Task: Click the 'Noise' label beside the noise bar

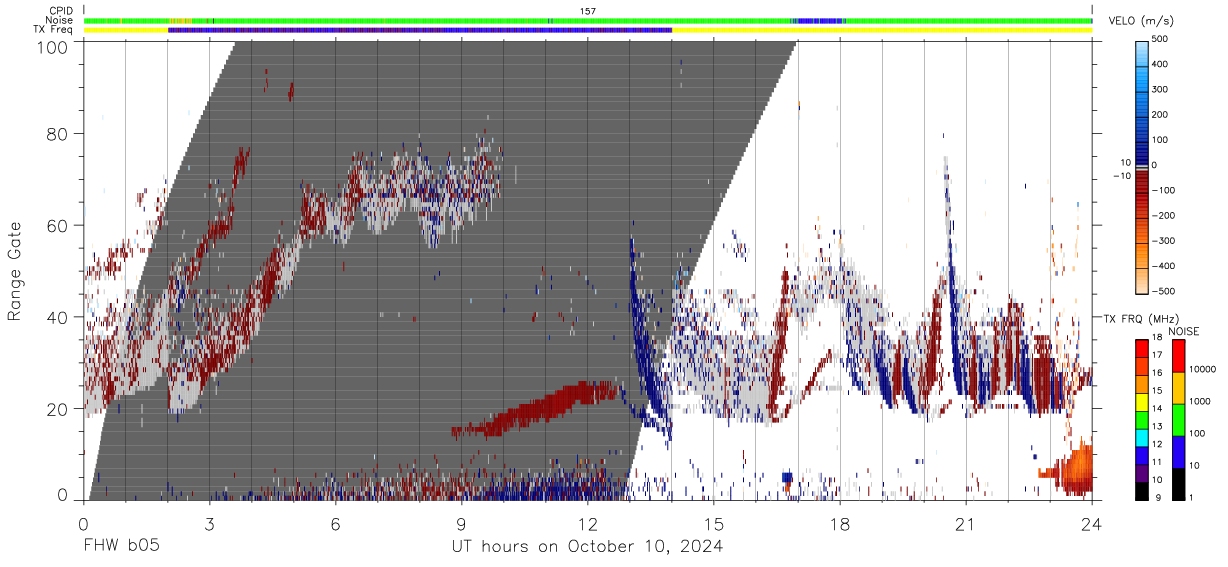Action: click(x=59, y=20)
